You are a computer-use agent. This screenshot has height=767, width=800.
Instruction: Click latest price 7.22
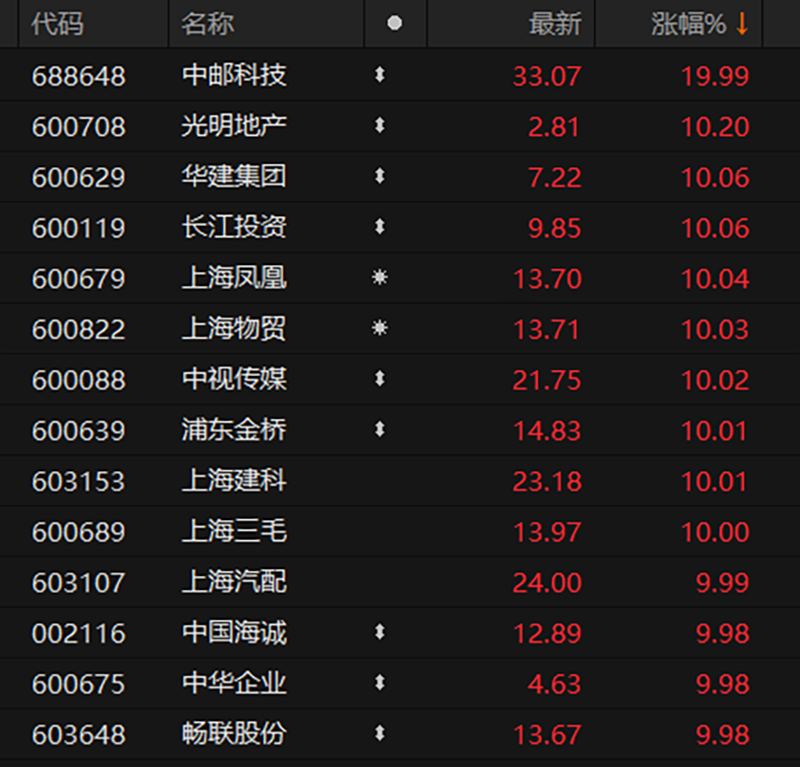(554, 177)
